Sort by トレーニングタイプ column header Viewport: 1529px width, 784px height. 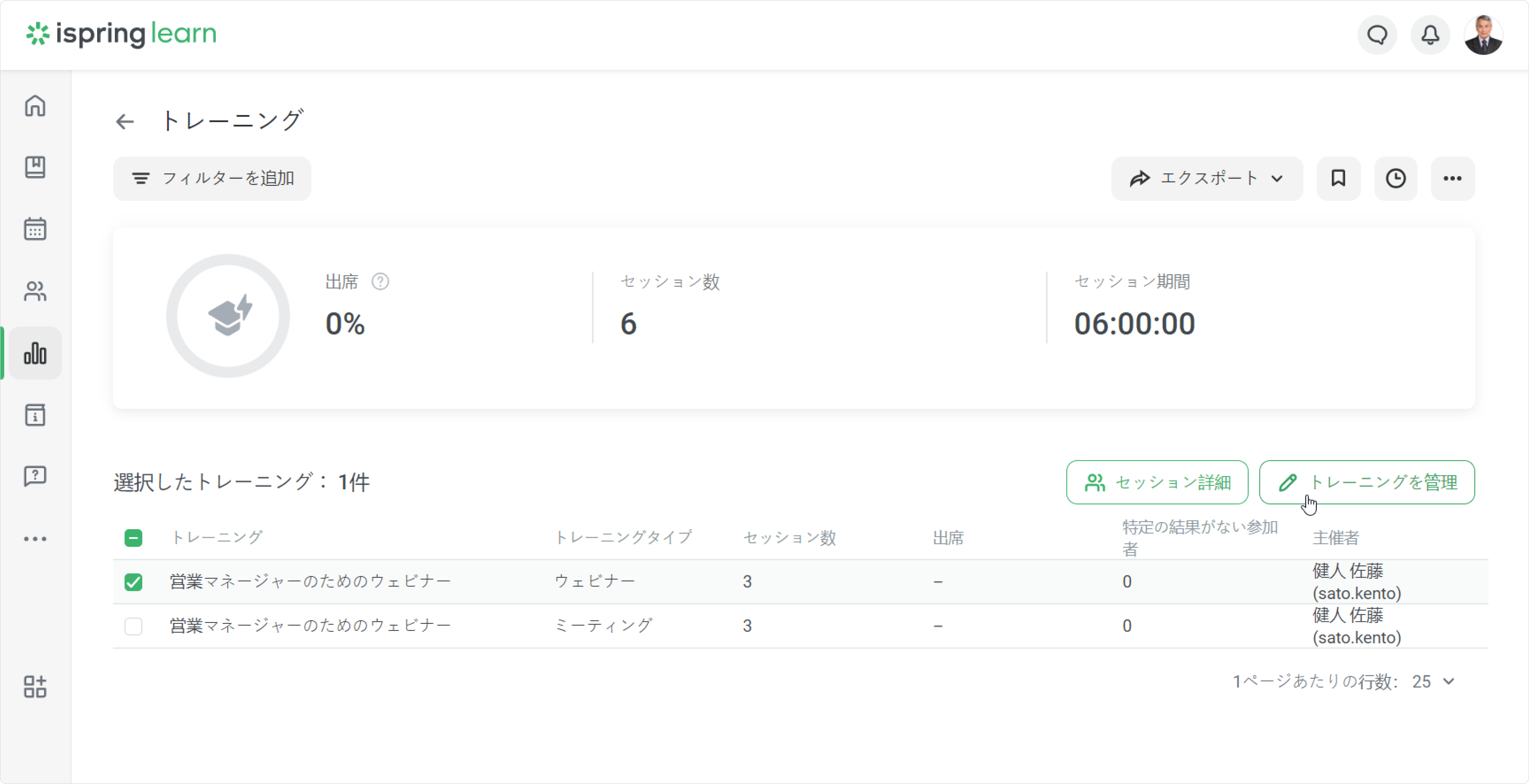pyautogui.click(x=623, y=538)
